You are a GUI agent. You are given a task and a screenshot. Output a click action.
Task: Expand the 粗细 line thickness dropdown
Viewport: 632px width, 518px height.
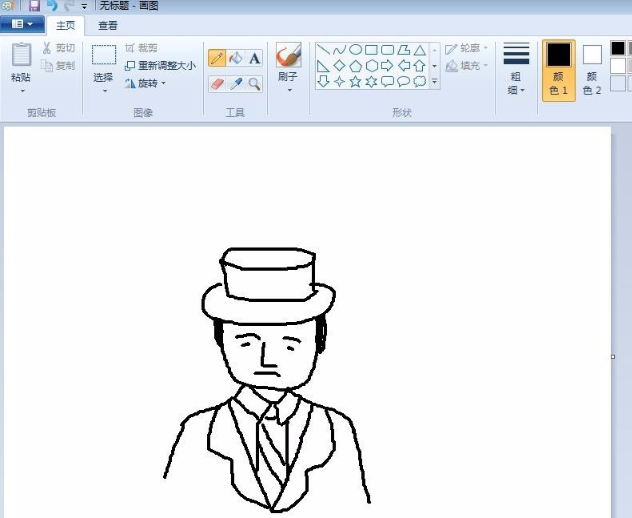516,70
